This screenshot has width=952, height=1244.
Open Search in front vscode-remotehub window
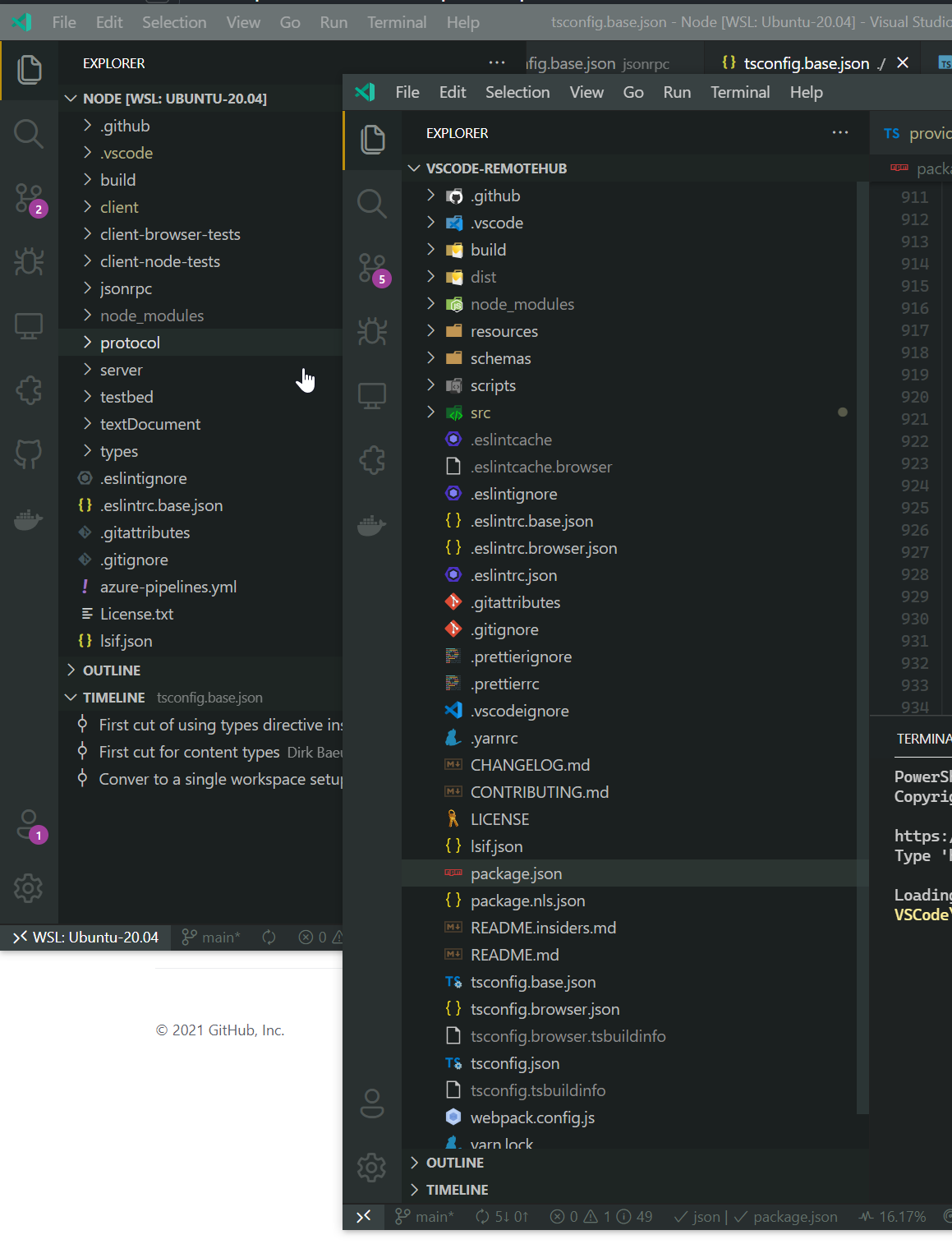[372, 203]
